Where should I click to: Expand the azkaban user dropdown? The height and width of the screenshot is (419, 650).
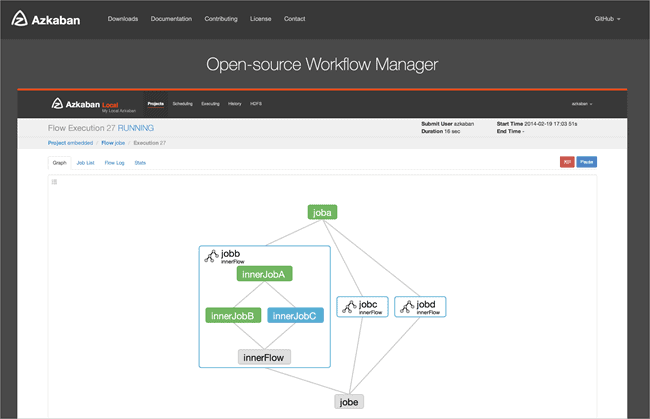pyautogui.click(x=582, y=104)
